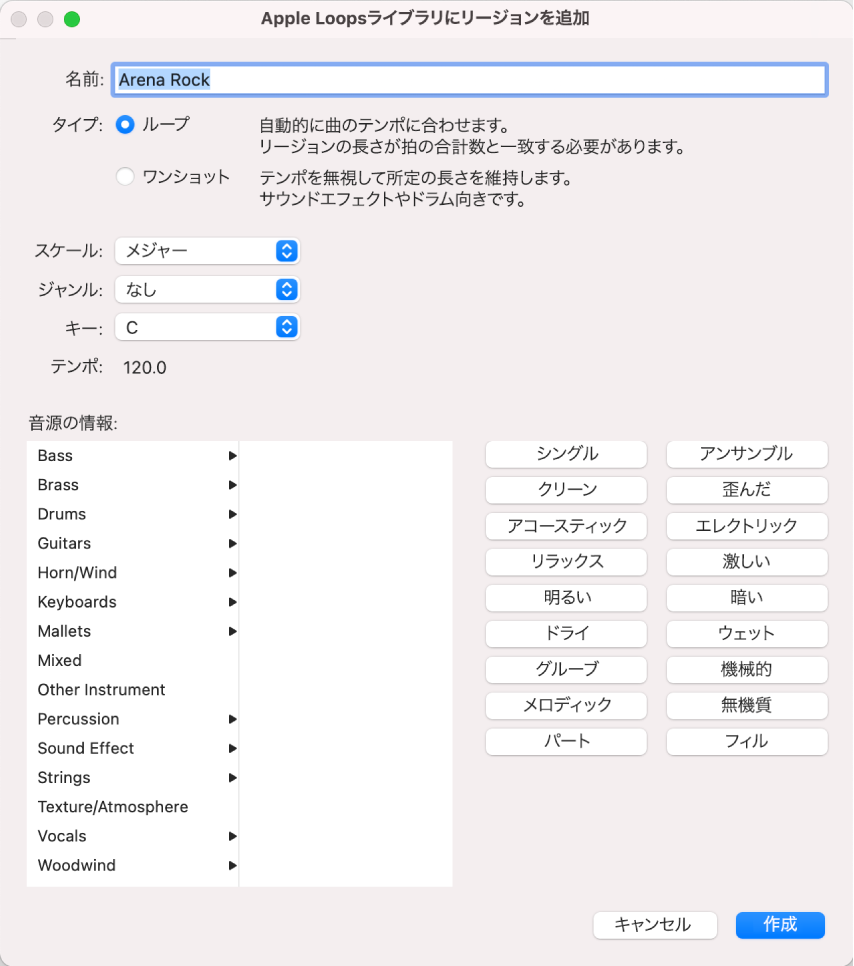The image size is (854, 966).
Task: Toggle the クリーン descriptor button
Action: 566,490
